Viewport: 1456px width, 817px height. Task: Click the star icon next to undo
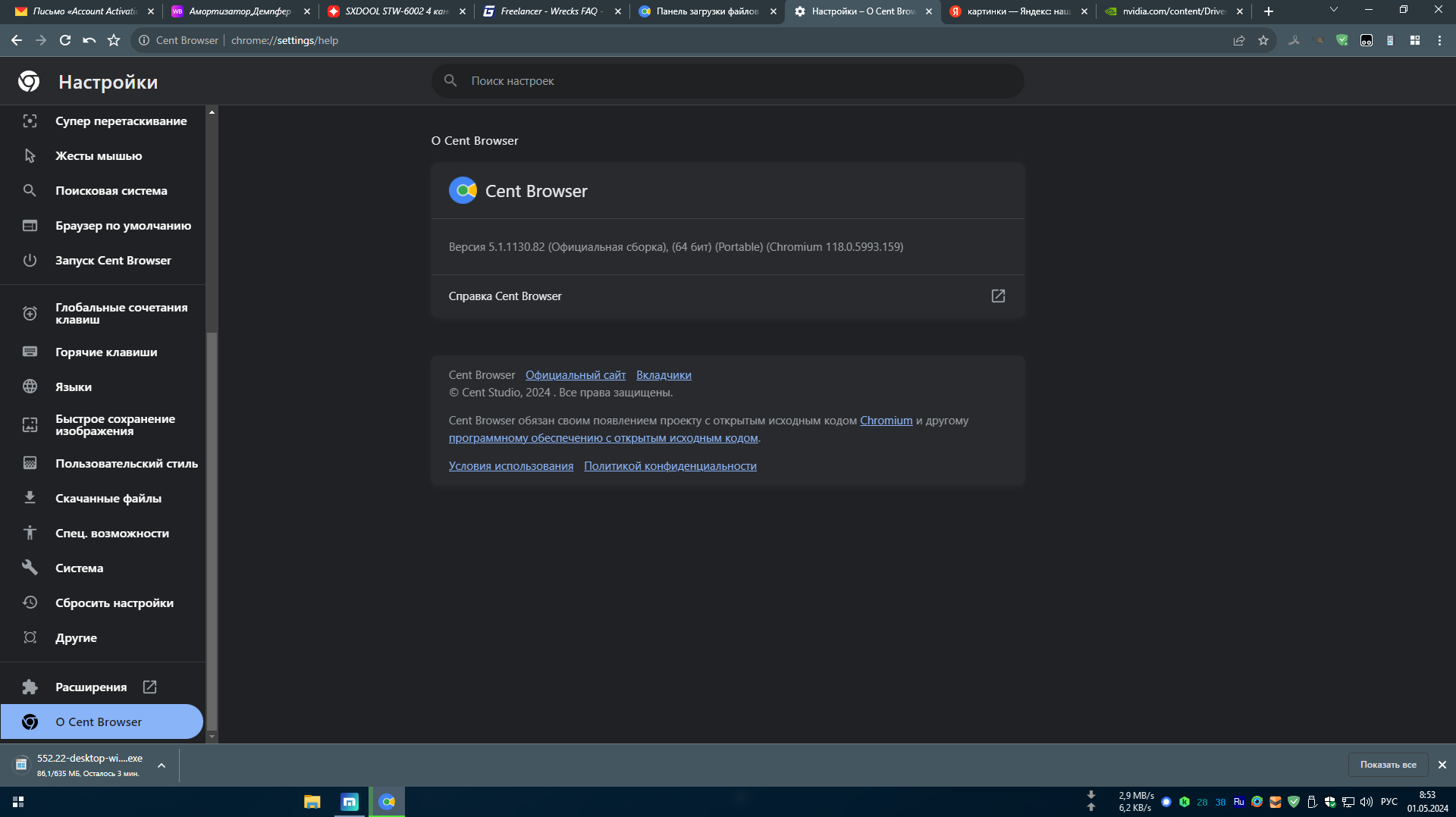pos(114,40)
